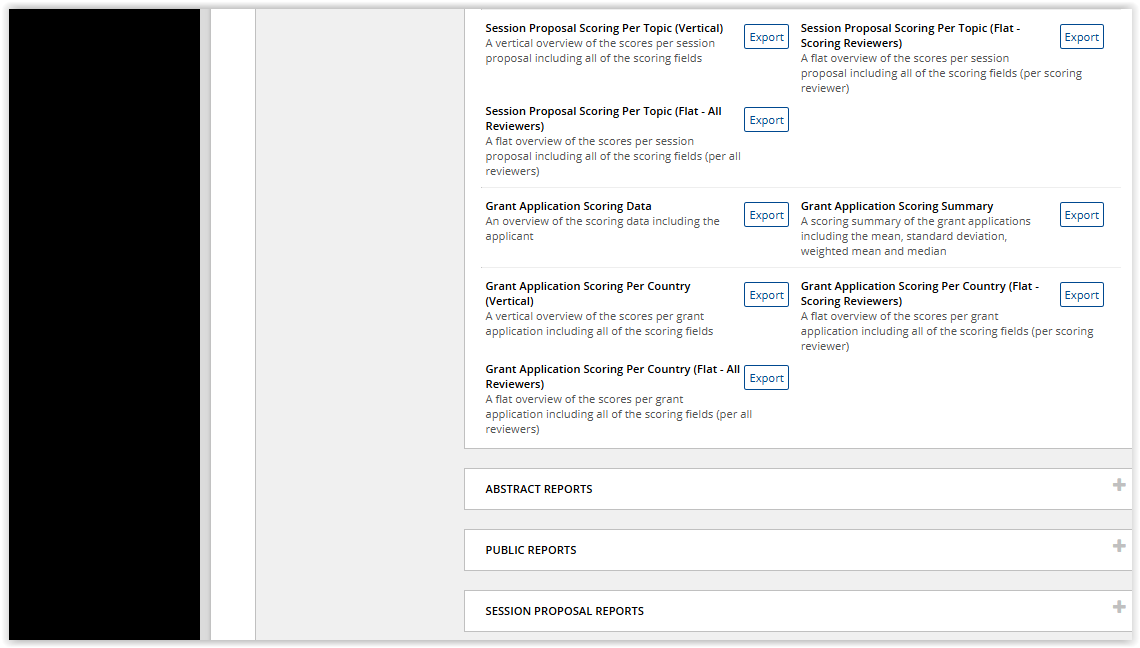Click the plus icon on Session Proposal Reports
This screenshot has height=648, width=1140.
(x=1118, y=606)
